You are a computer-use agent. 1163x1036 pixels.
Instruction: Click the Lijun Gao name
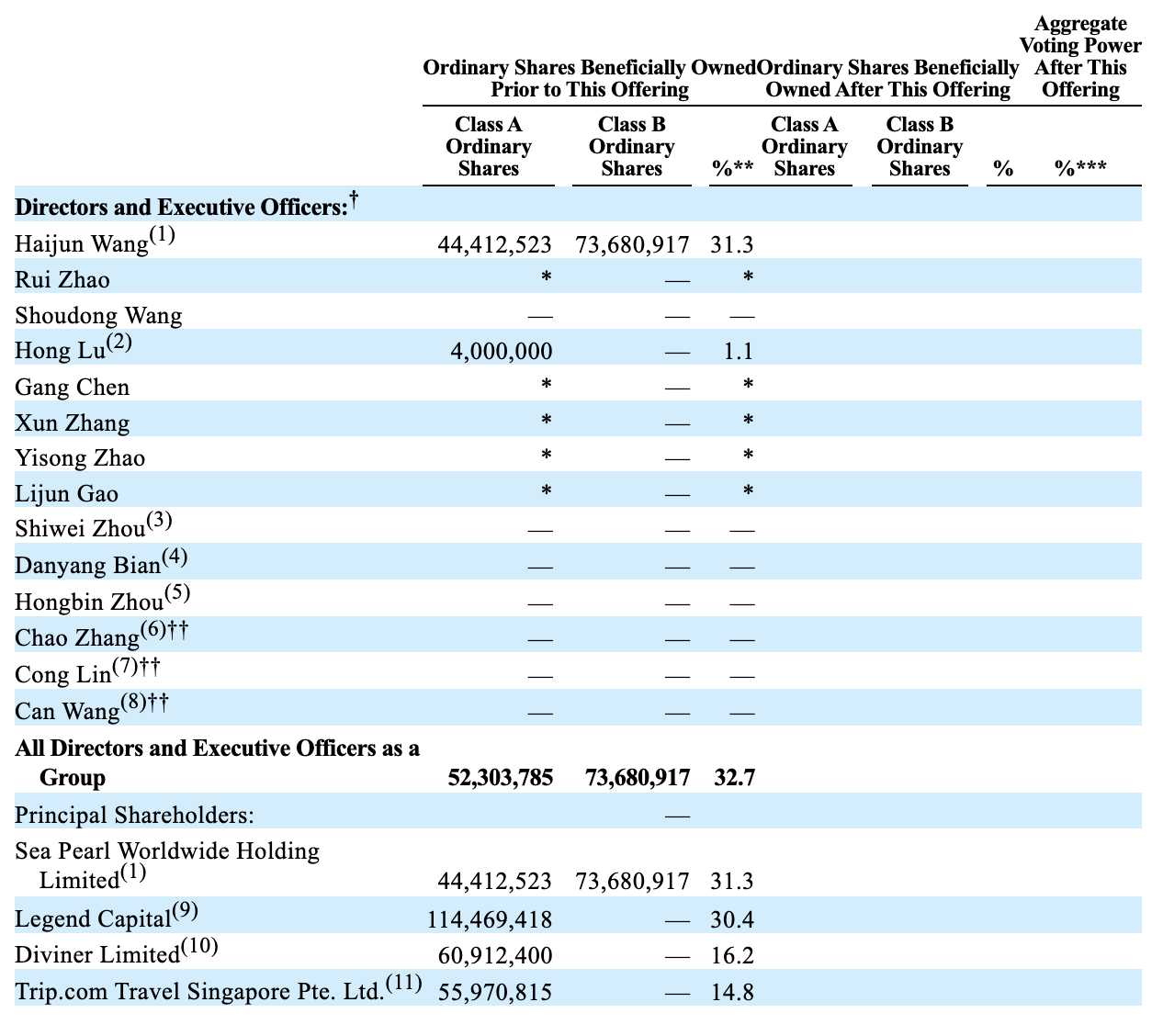click(x=67, y=494)
